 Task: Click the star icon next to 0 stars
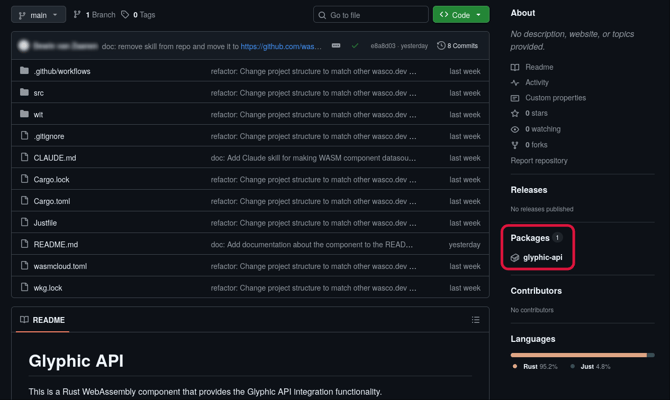click(515, 114)
